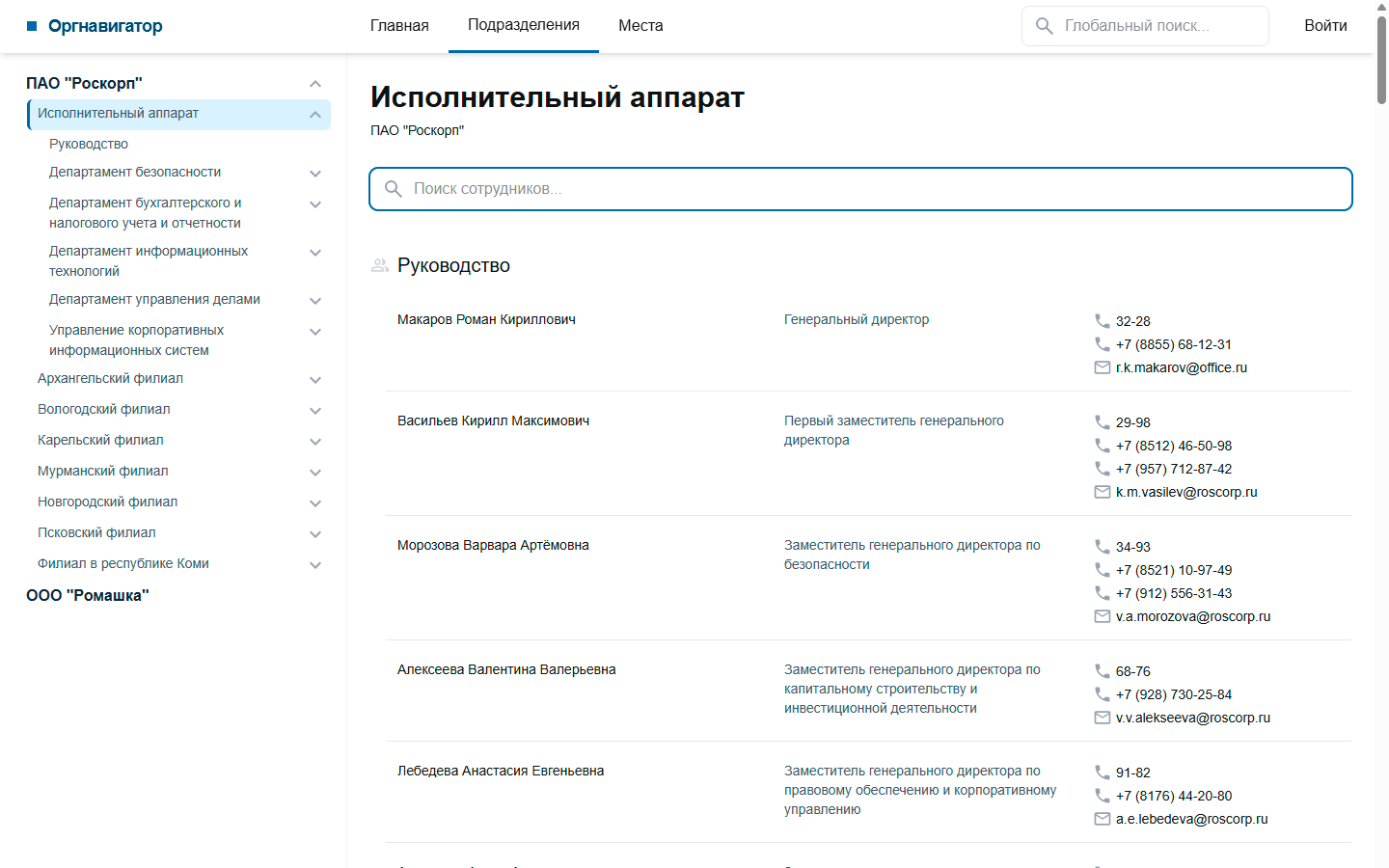This screenshot has height=868, width=1389.
Task: Click envelope icon beside k.m.vasilev@roscorp.ru
Action: tap(1103, 492)
